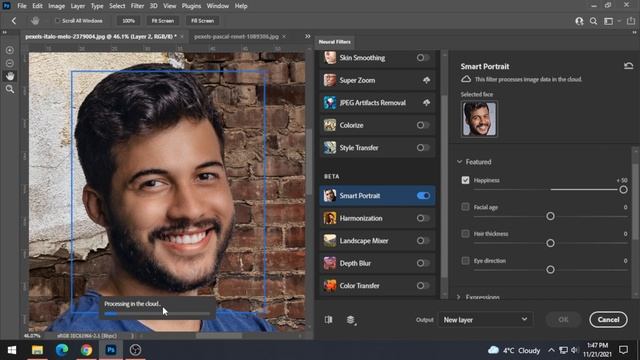Enable the Colorize filter toggle
The height and width of the screenshot is (360, 640).
(x=423, y=125)
